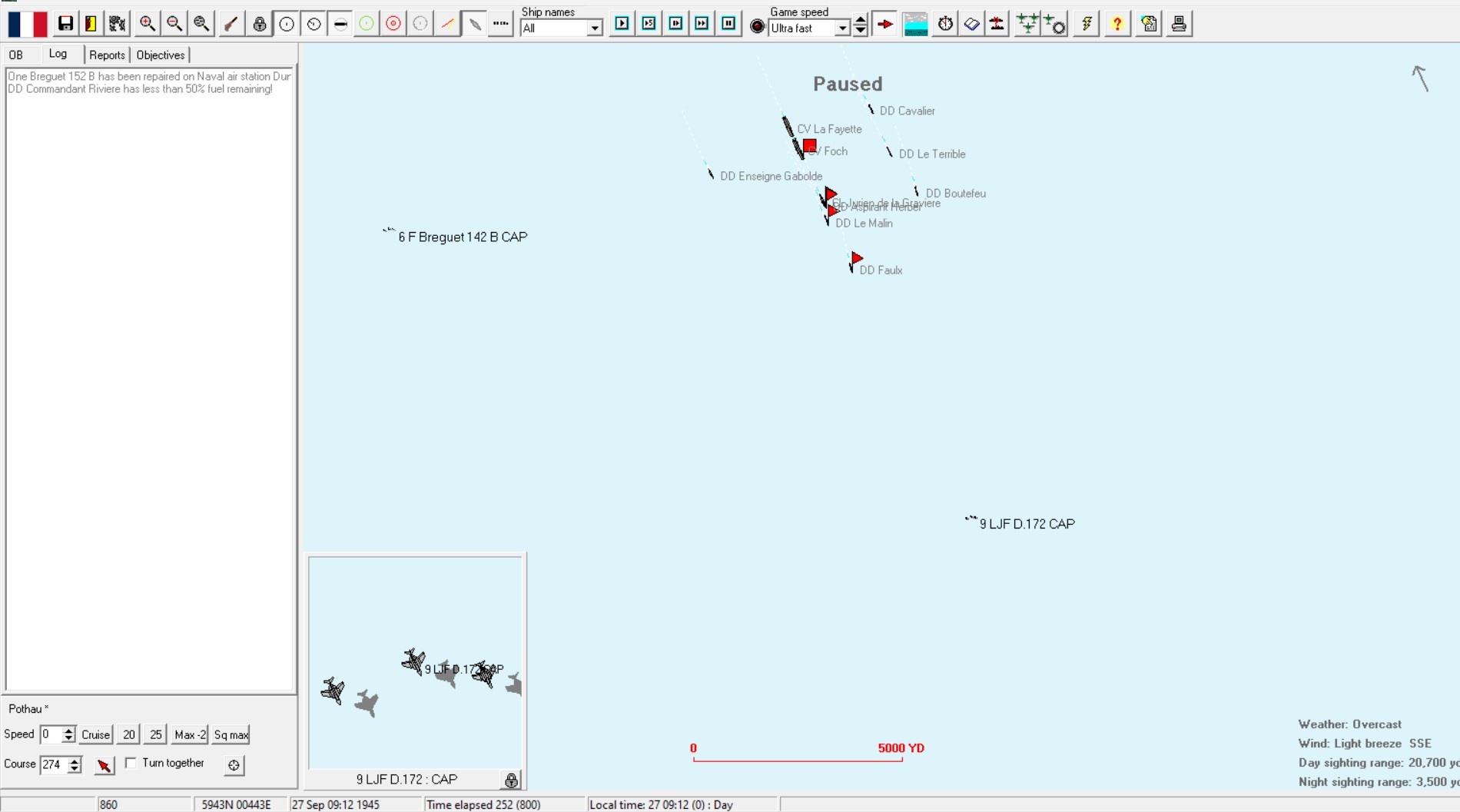Open the book icon in toolbar
This screenshot has height=812, width=1460.
(x=971, y=25)
